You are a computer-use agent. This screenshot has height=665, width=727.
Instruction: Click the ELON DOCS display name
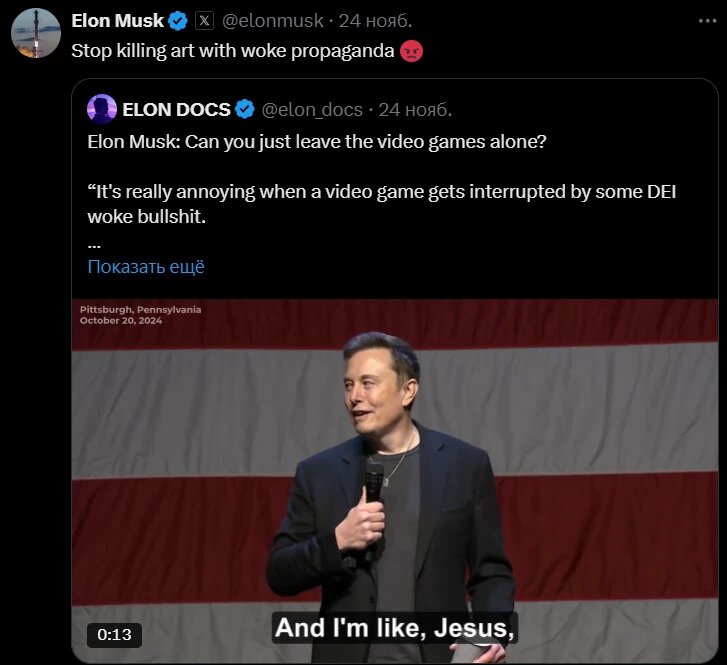(176, 109)
